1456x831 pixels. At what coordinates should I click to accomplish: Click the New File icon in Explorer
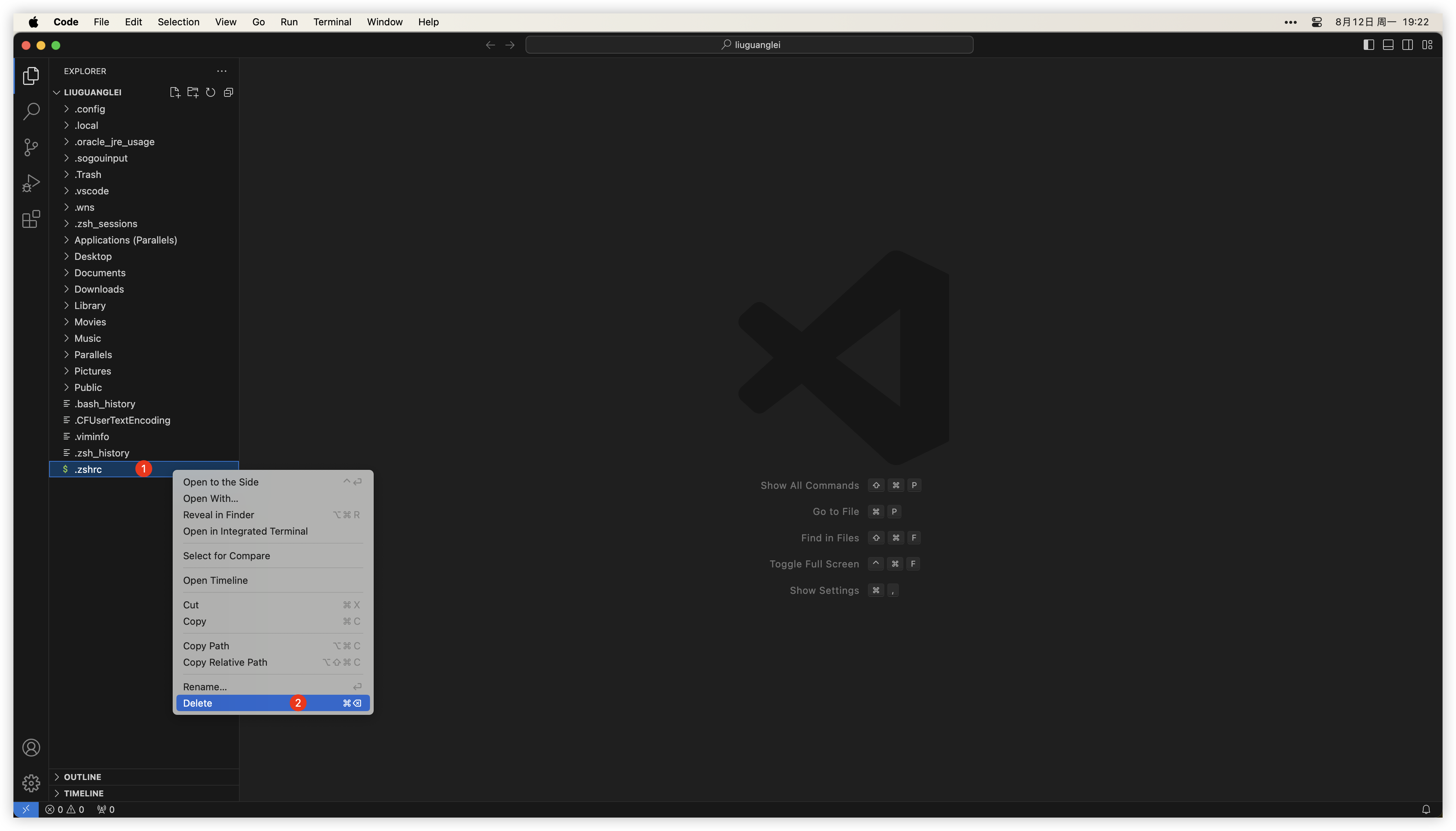click(175, 92)
